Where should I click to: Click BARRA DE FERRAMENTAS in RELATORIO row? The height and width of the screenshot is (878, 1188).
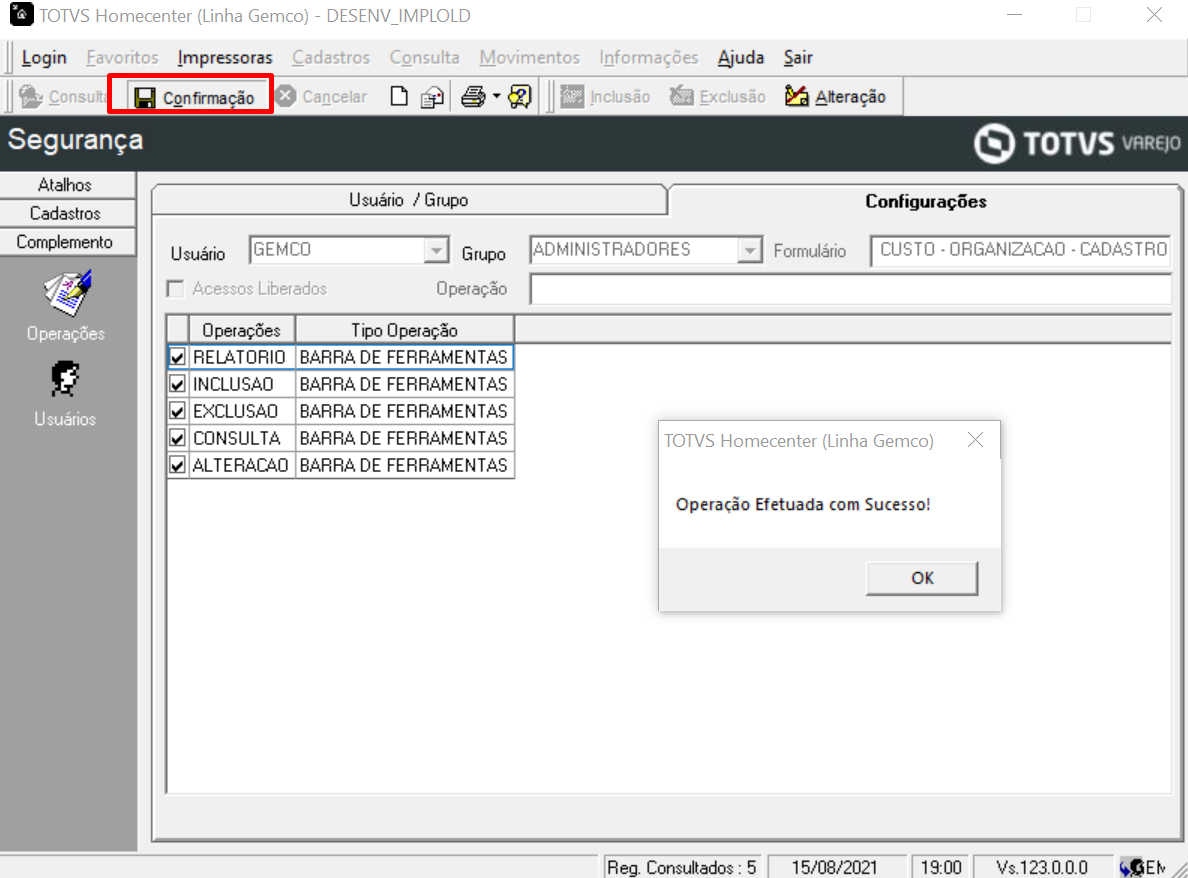(404, 357)
